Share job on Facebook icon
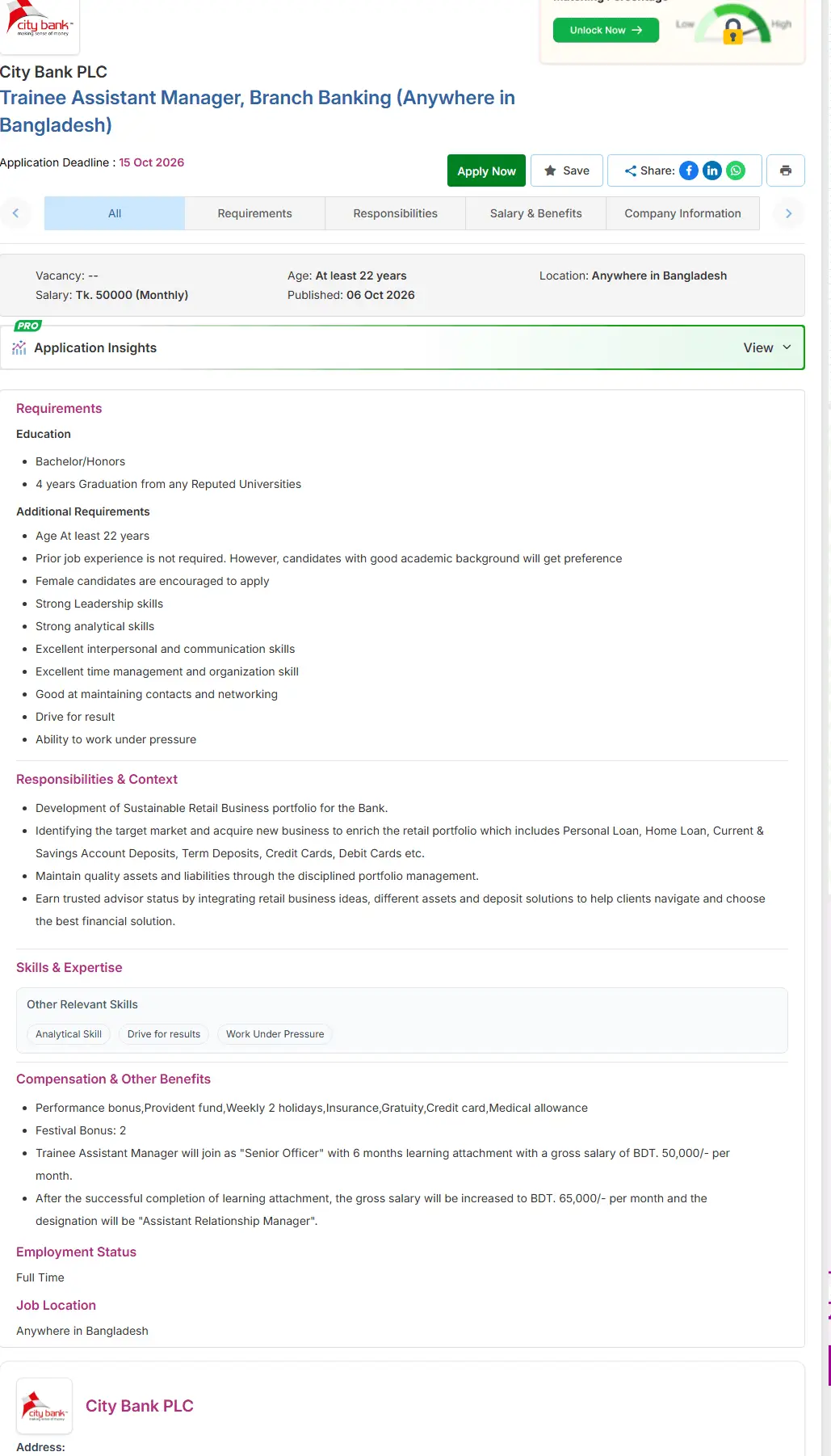 [689, 170]
